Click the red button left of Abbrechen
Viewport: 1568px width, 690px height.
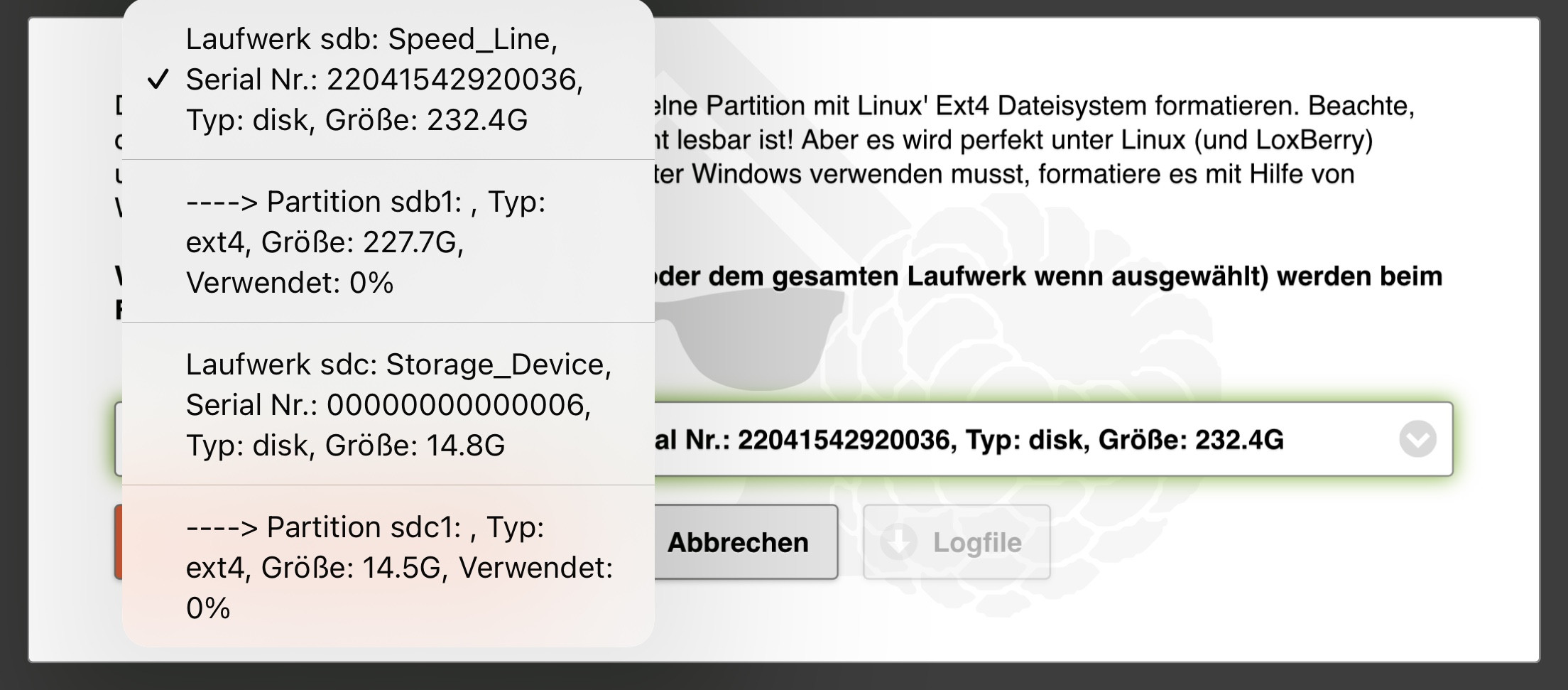[118, 542]
